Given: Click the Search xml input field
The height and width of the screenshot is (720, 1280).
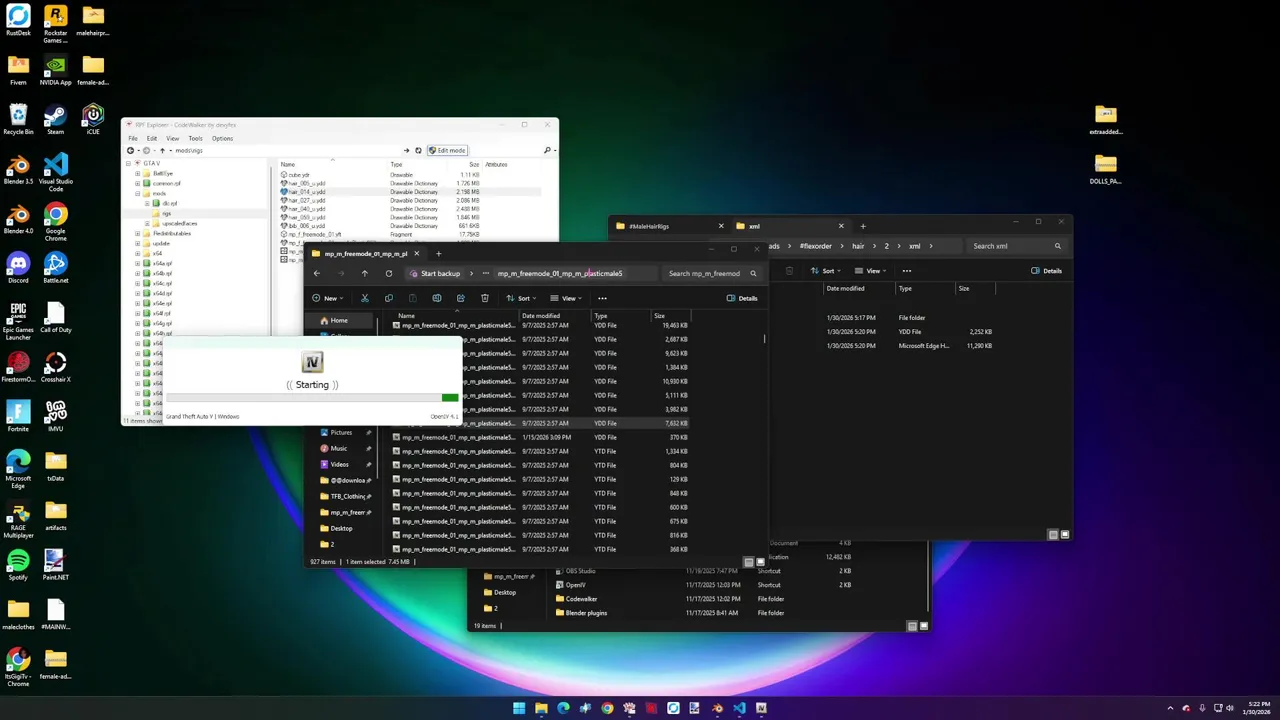Looking at the screenshot, I should coord(1015,246).
